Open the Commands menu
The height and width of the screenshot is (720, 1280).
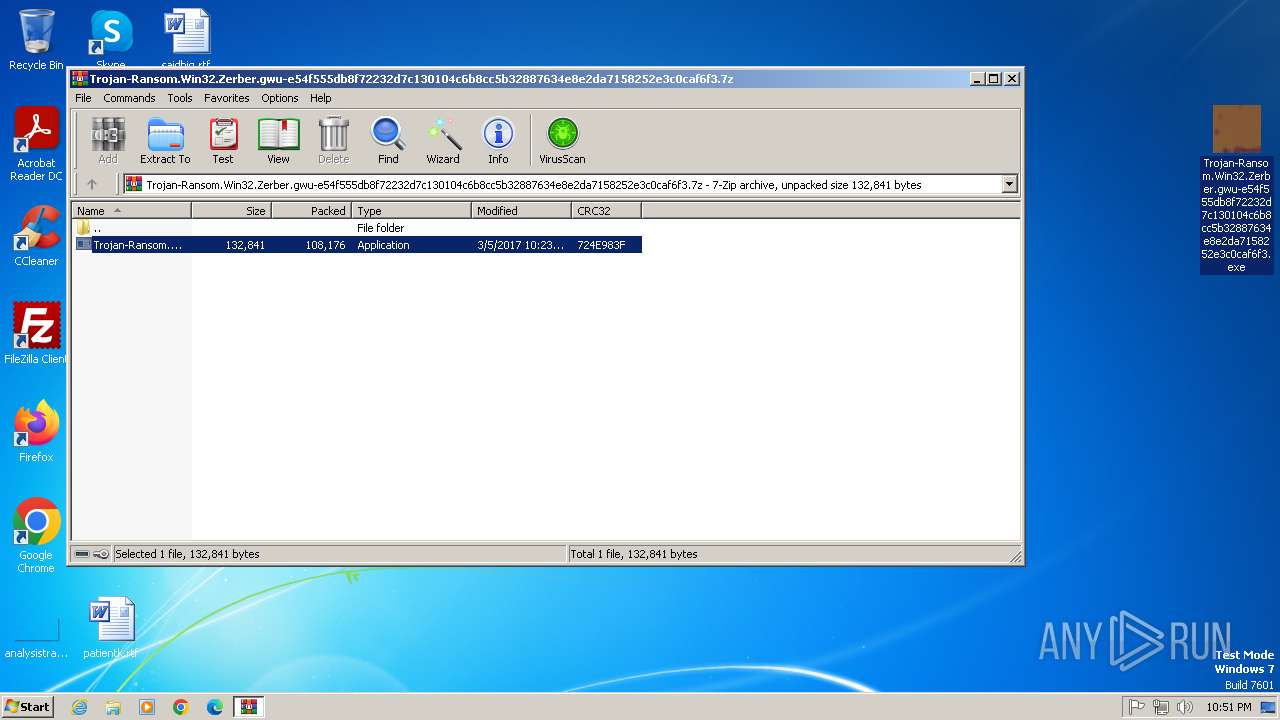[x=129, y=98]
